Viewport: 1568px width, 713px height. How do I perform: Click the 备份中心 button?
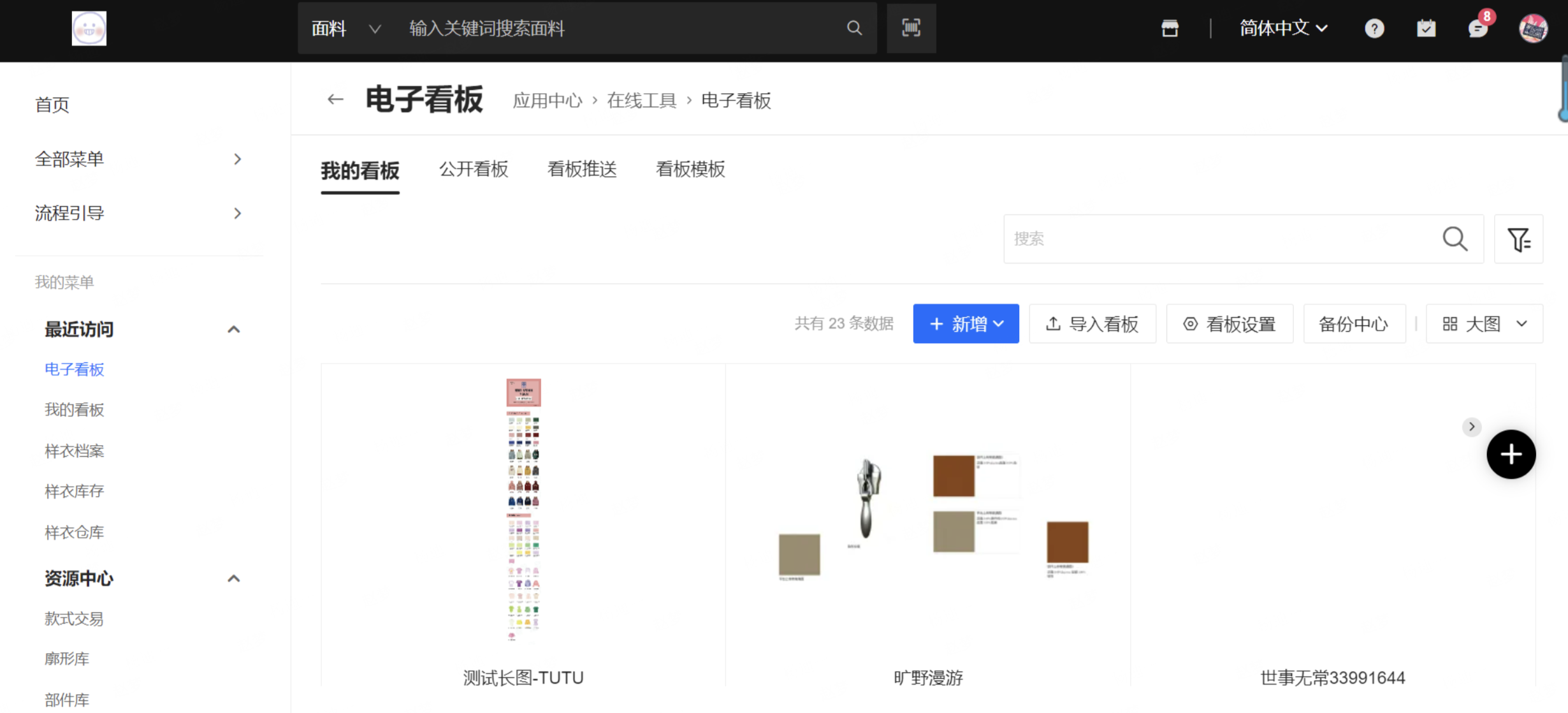pos(1354,324)
